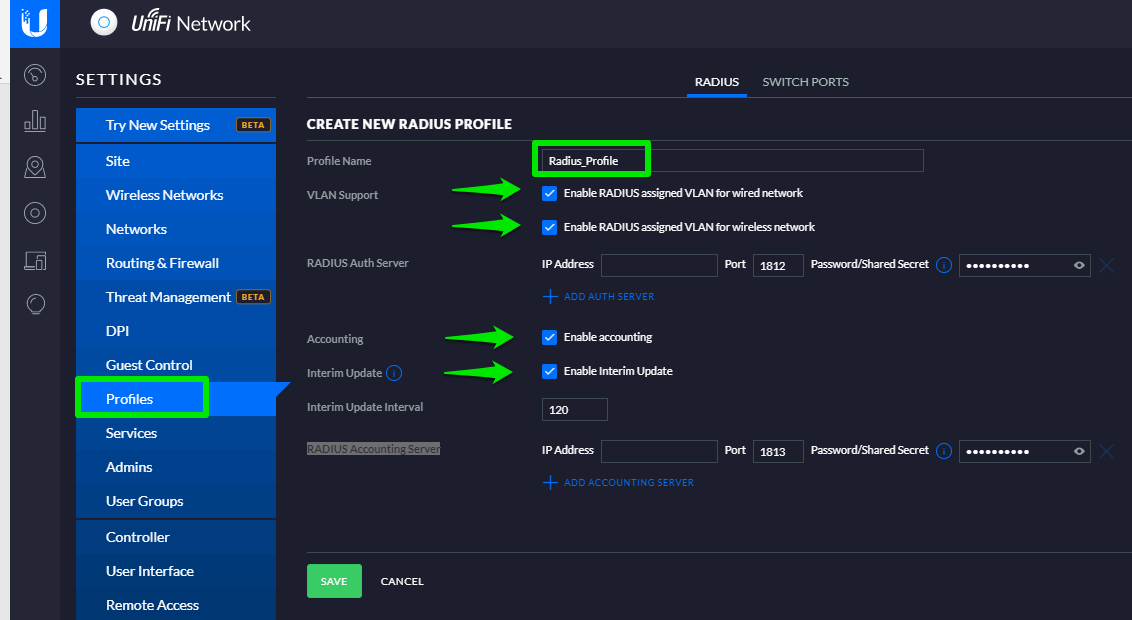
Task: Disable RADIUS assigned VLAN for wired network
Action: (549, 193)
